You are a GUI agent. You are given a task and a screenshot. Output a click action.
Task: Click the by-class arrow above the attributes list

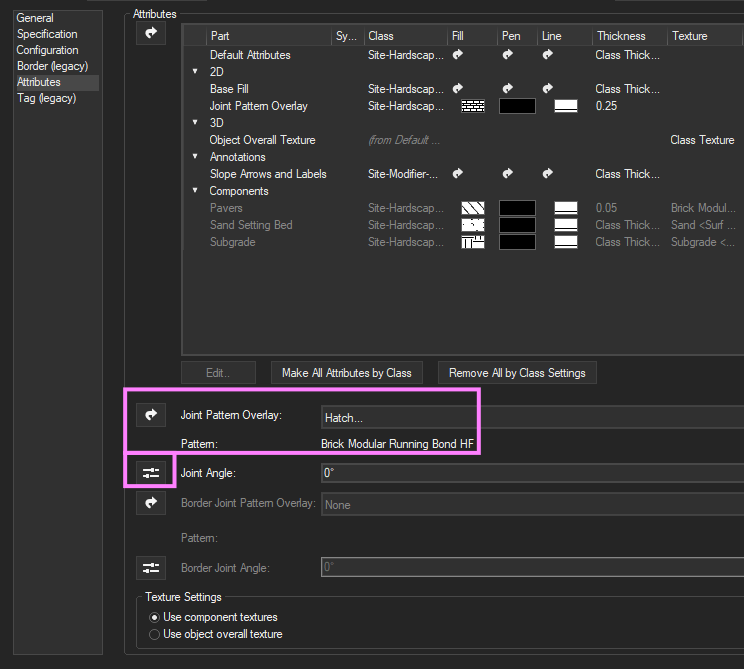coord(151,34)
